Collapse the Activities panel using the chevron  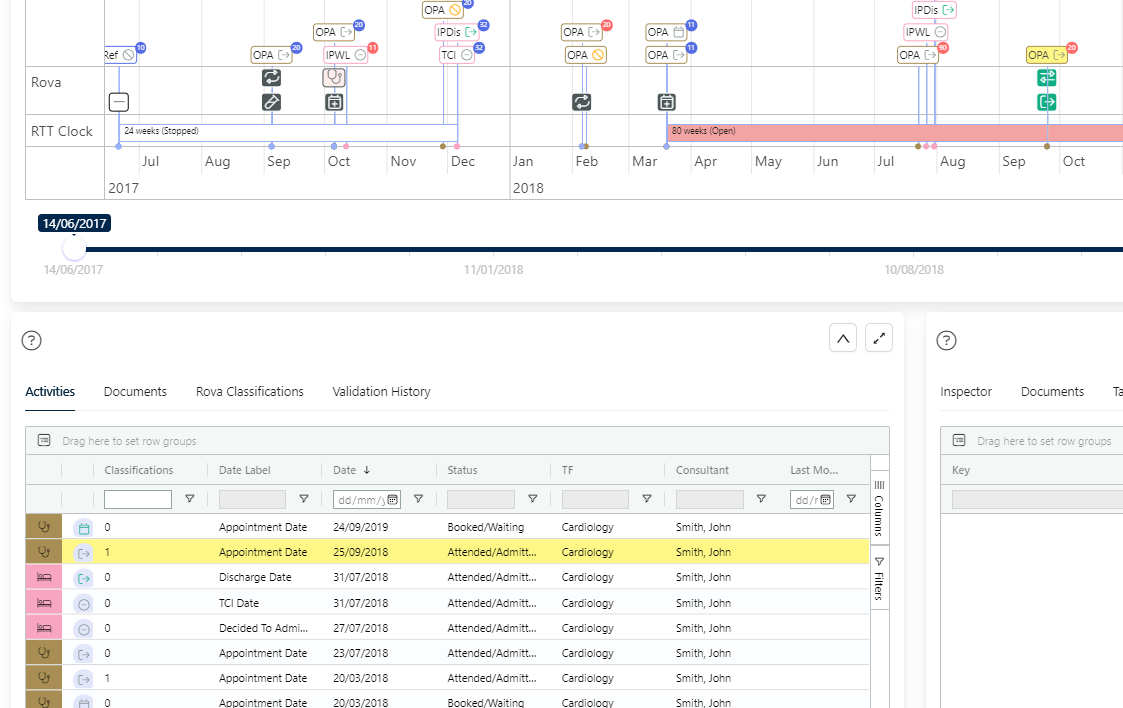(843, 339)
